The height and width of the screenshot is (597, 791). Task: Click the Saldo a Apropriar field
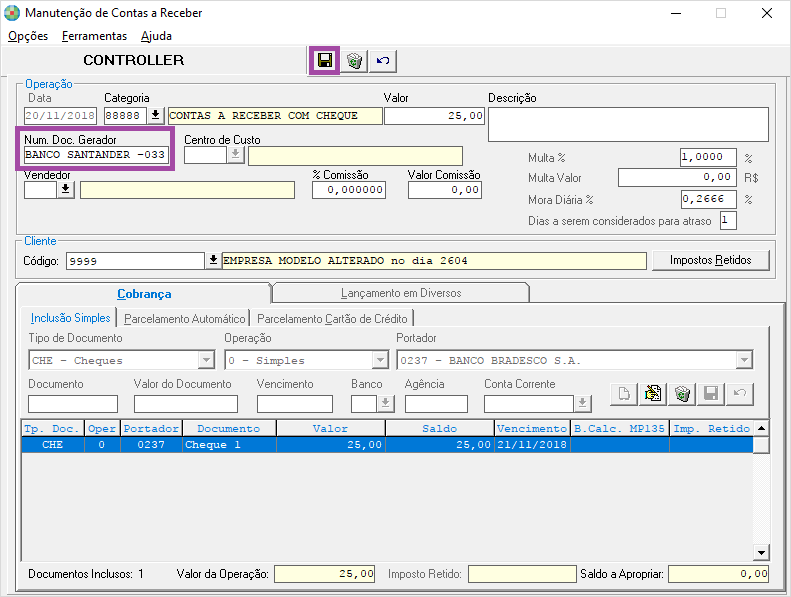point(718,574)
